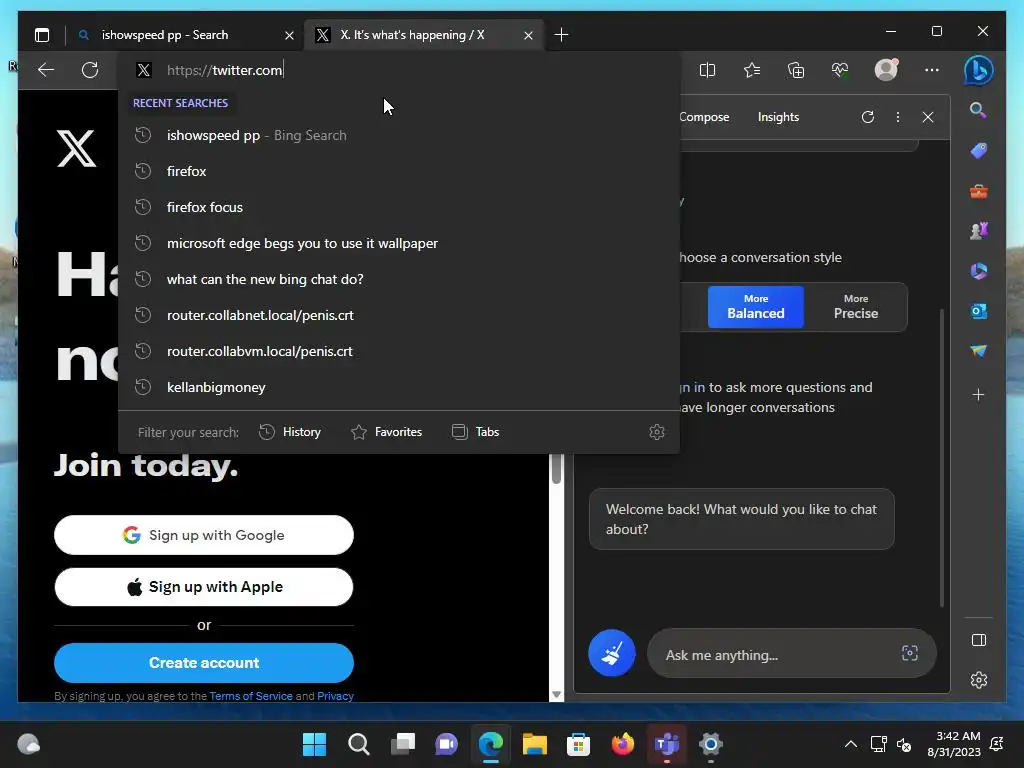Close the ishowspeed pp Search tab

point(289,35)
